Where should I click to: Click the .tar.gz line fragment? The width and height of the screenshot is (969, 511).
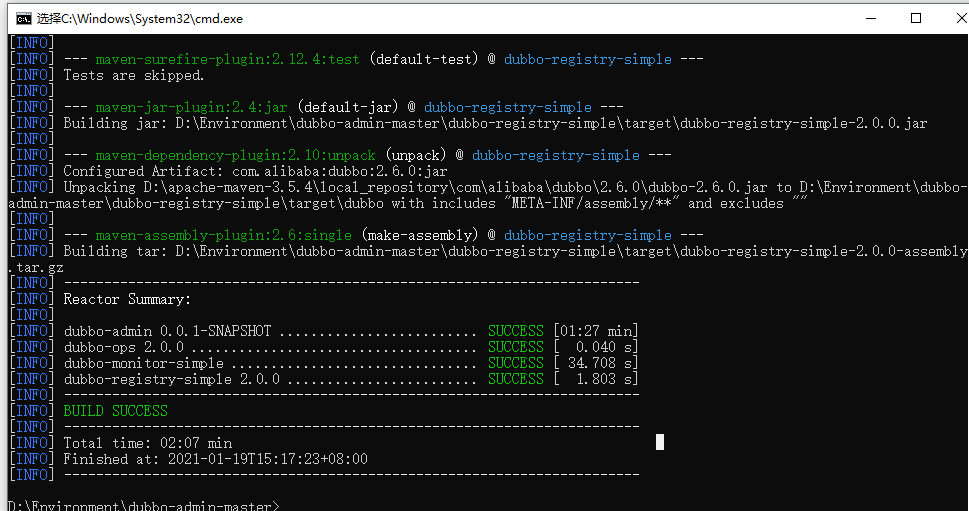click(36, 268)
